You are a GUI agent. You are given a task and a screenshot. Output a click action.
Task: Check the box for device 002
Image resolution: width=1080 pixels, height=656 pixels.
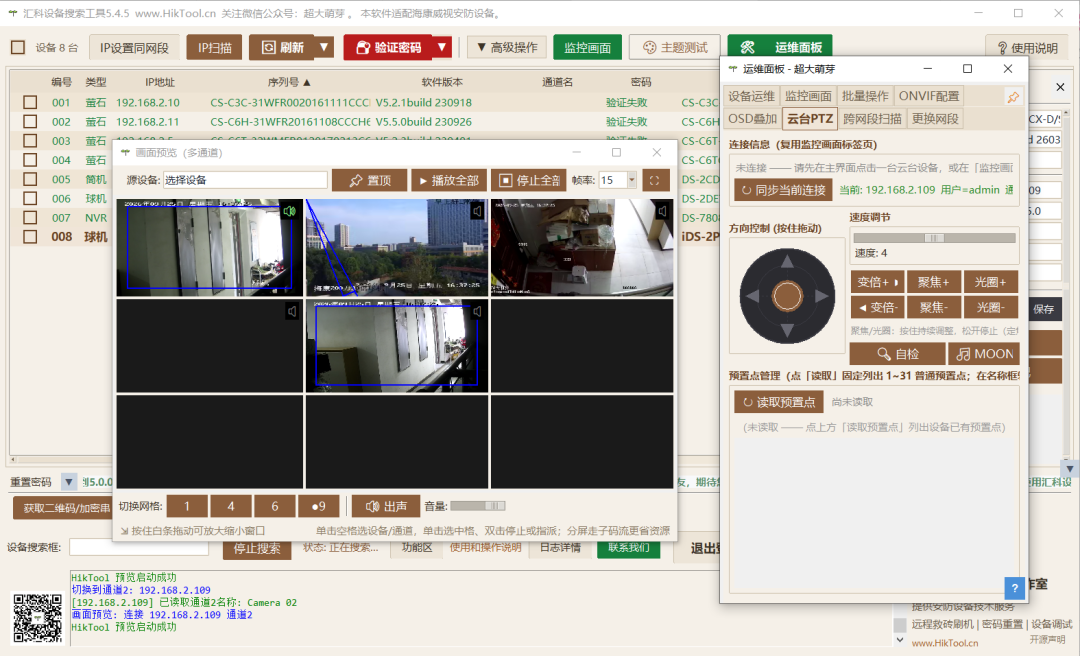click(30, 121)
